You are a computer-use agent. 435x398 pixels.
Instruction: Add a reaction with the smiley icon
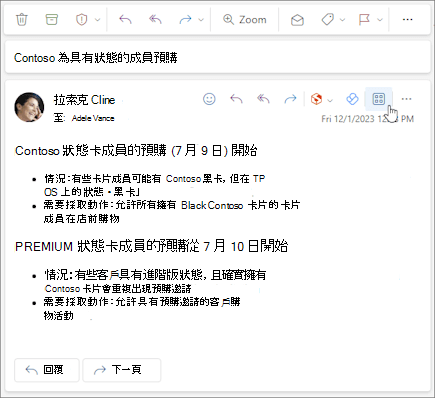[x=209, y=99]
